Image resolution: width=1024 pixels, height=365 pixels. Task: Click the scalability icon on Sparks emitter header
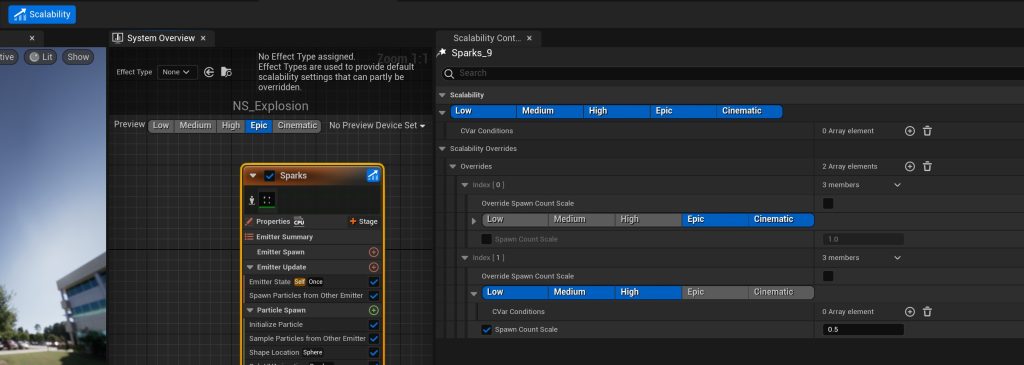[373, 175]
